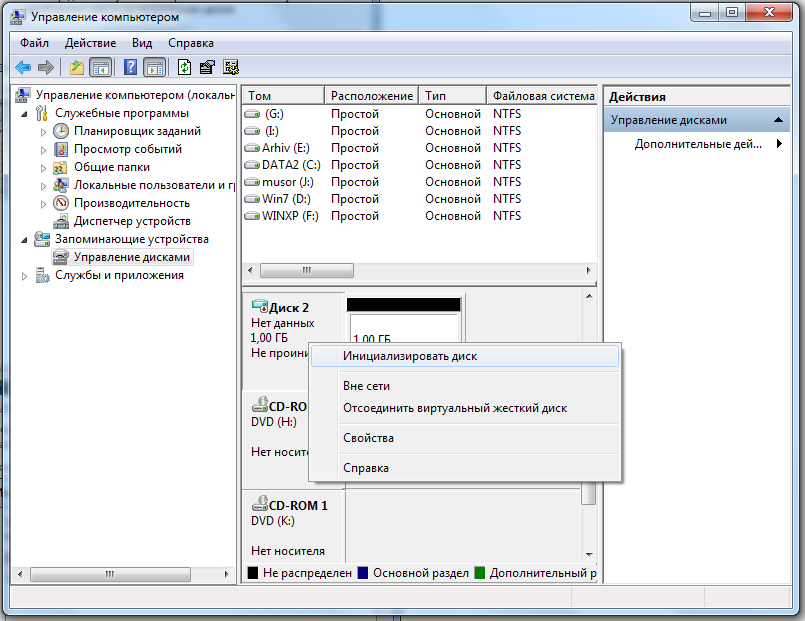Click the CD-ROM 1 DVD (K:) label
The width and height of the screenshot is (805, 621).
click(273, 521)
